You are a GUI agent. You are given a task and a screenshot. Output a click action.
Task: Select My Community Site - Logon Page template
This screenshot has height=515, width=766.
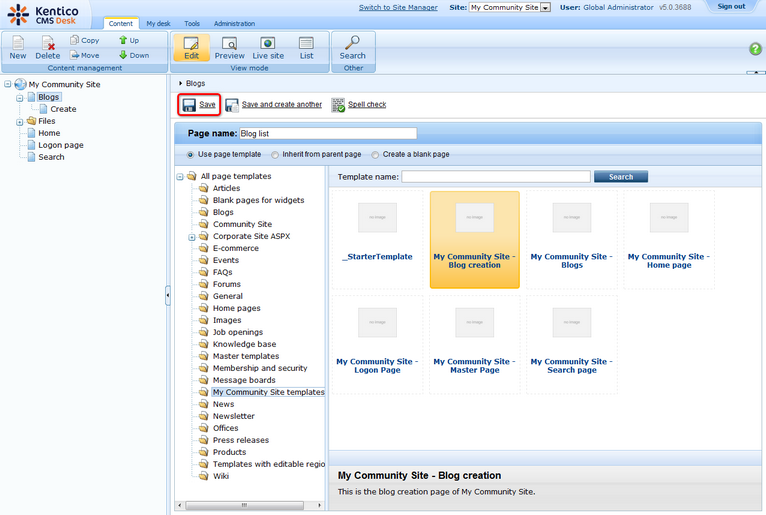click(x=377, y=344)
